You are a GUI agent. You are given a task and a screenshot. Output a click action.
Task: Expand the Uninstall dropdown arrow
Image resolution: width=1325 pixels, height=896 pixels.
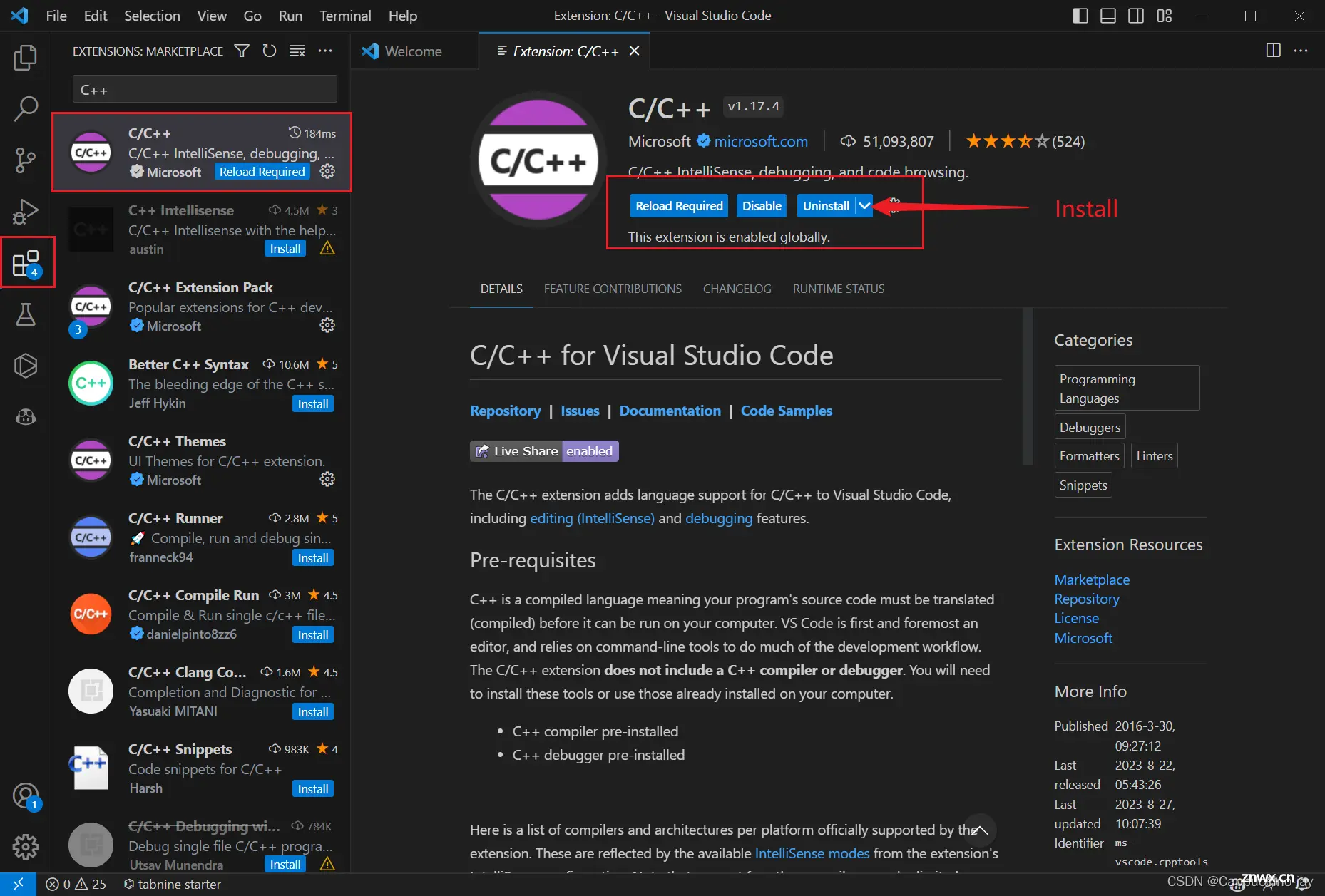point(864,206)
